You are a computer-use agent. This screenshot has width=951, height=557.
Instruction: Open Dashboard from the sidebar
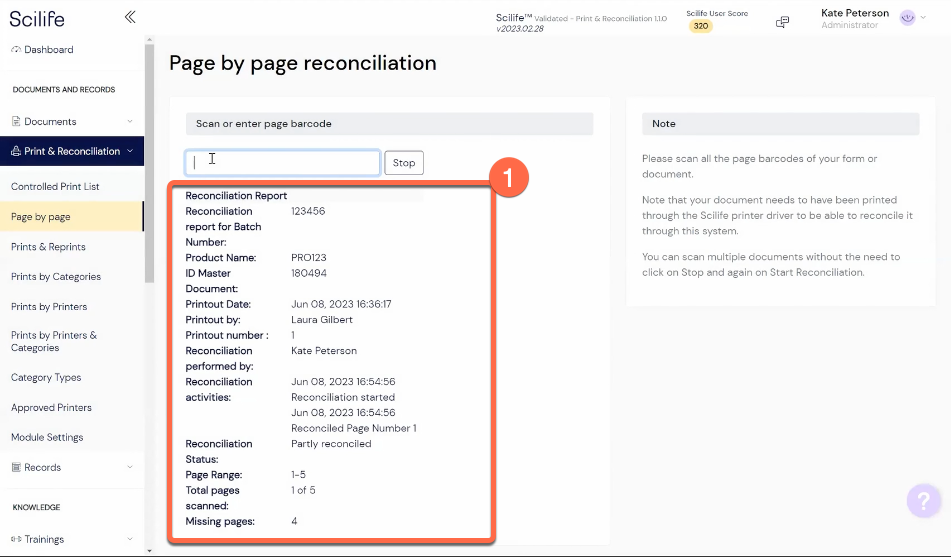pos(48,50)
